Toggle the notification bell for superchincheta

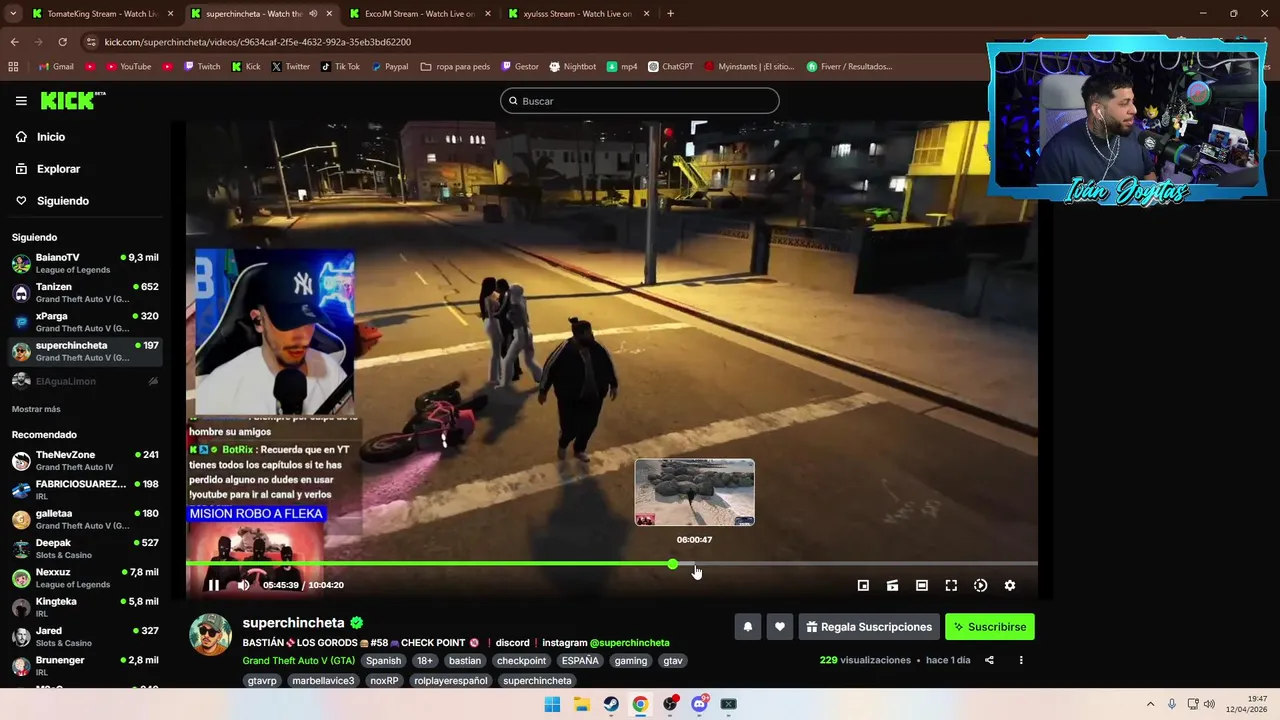[747, 627]
